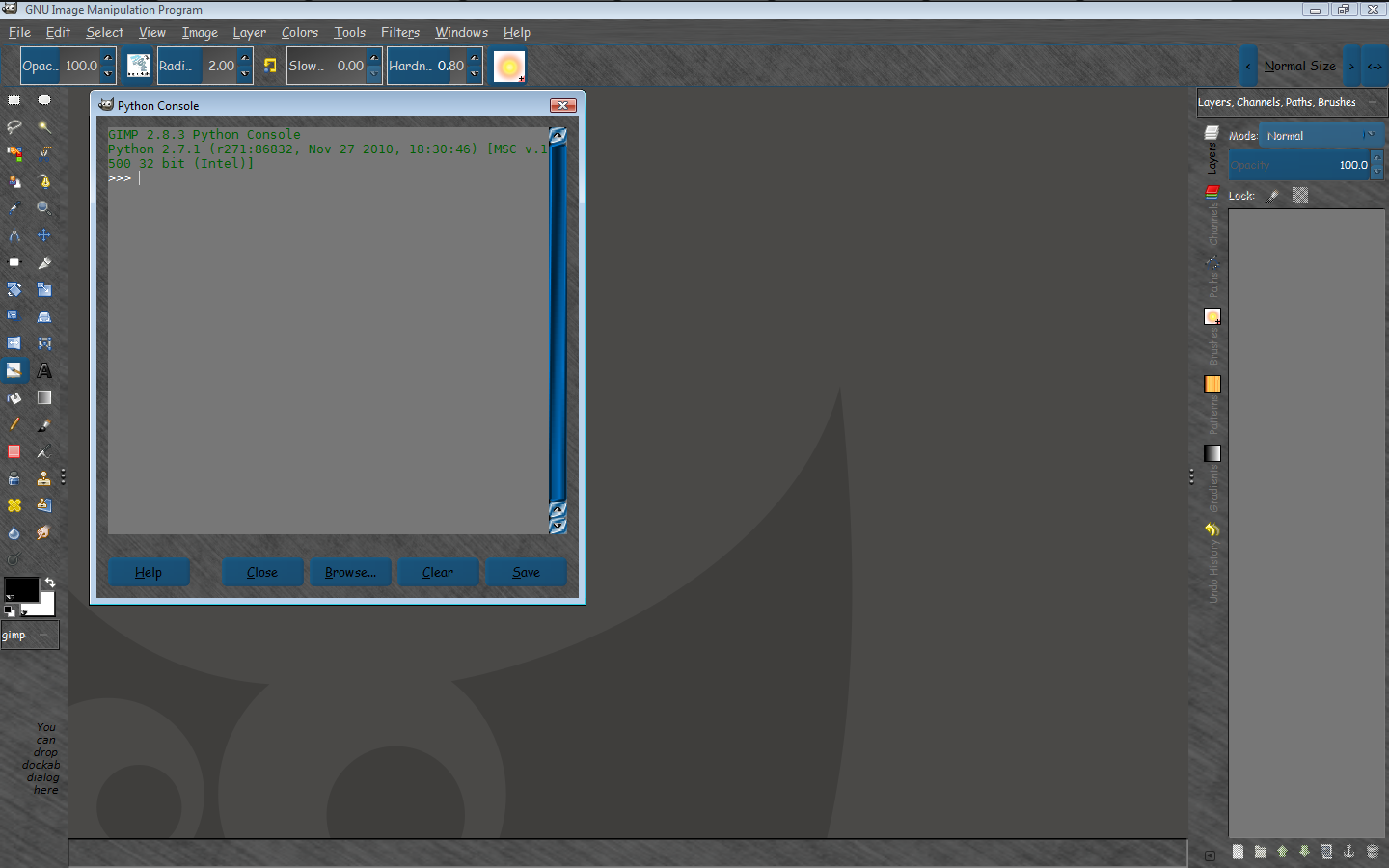Screen dimensions: 1389x868
Task: Select the Text tool
Action: pyautogui.click(x=43, y=370)
